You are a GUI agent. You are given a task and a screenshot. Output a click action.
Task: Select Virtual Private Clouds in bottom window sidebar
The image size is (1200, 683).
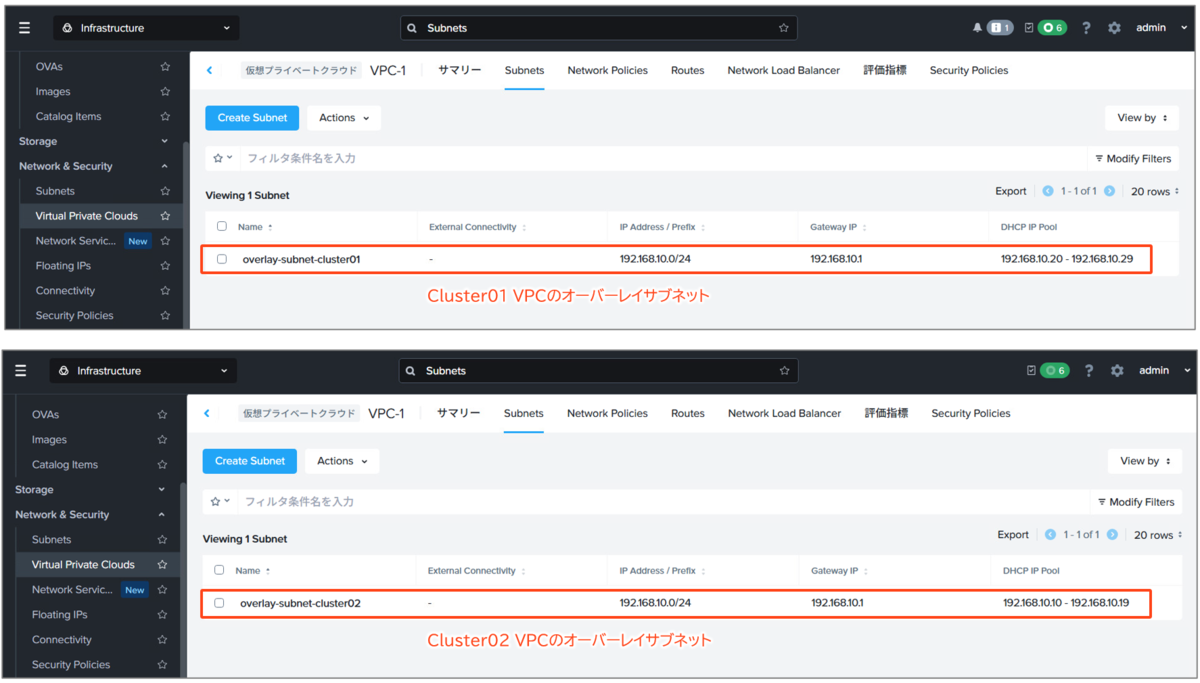click(83, 565)
